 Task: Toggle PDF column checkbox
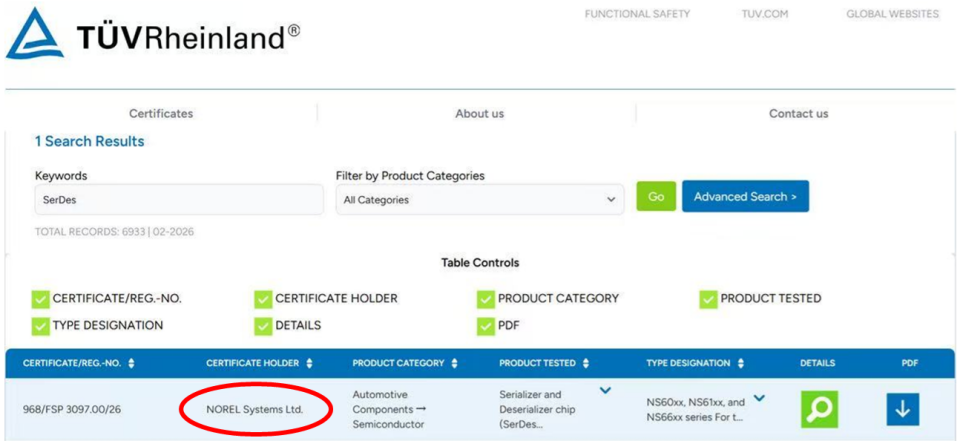(x=486, y=326)
